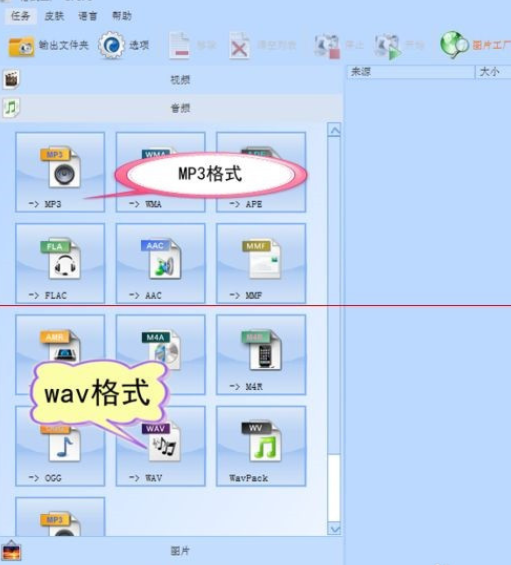
Task: Select the M4A conversion tile
Action: pyautogui.click(x=160, y=355)
